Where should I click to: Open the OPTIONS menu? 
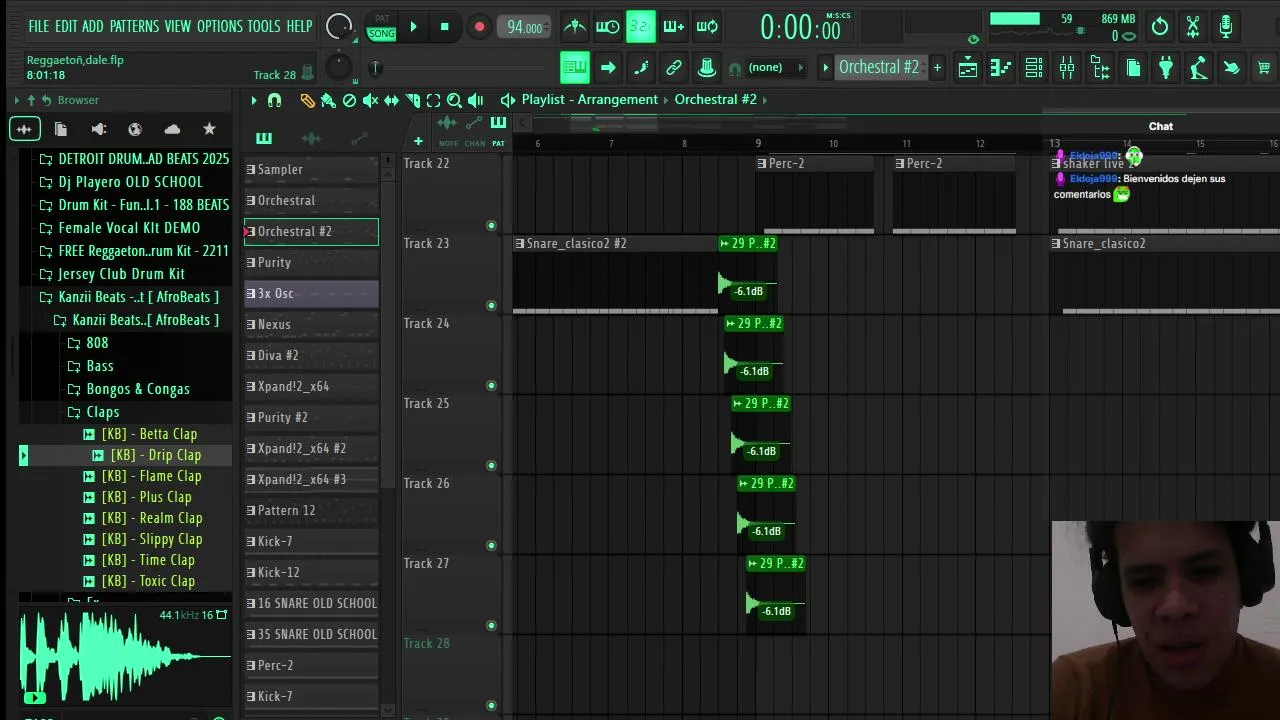click(x=220, y=27)
